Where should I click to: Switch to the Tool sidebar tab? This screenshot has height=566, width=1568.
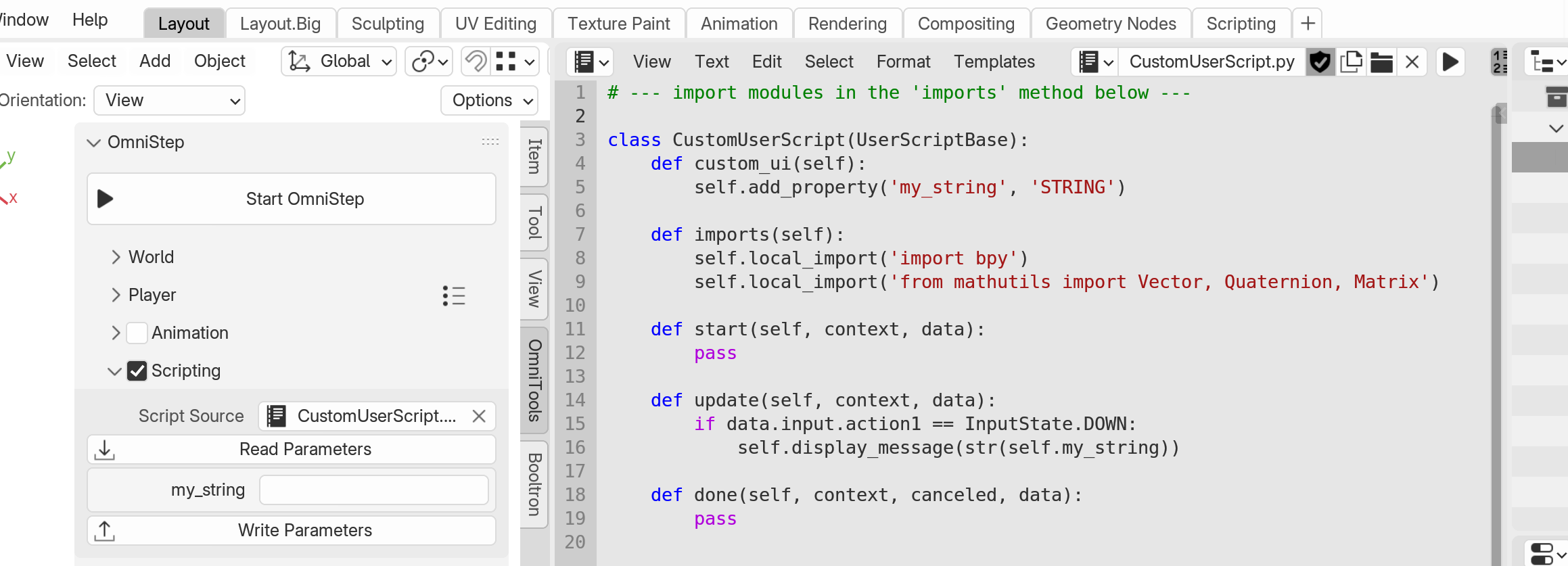(534, 222)
